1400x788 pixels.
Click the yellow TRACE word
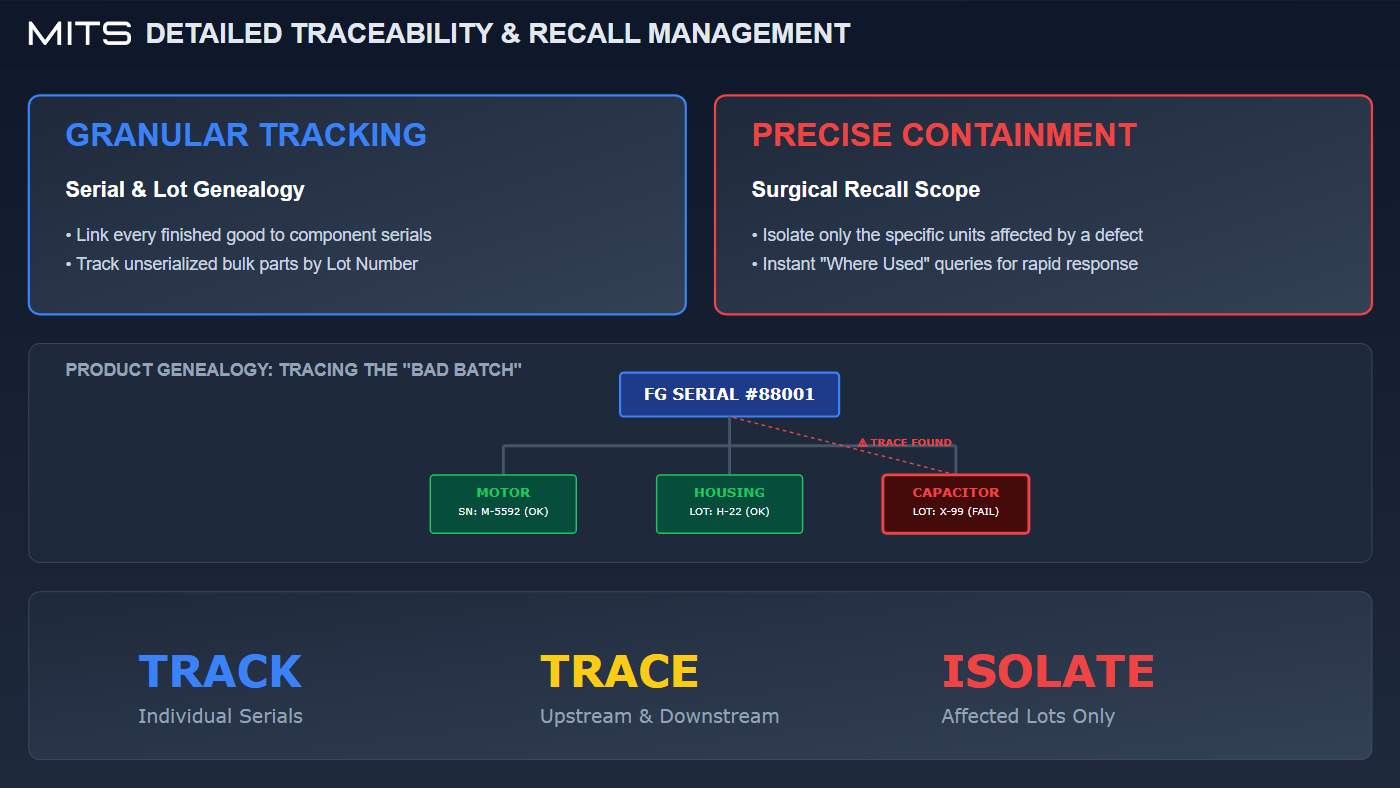pos(619,672)
